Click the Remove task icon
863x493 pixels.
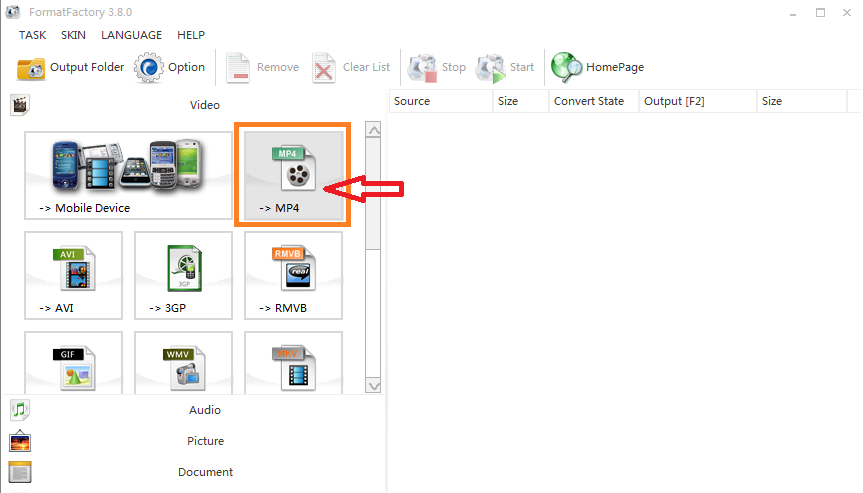point(238,68)
